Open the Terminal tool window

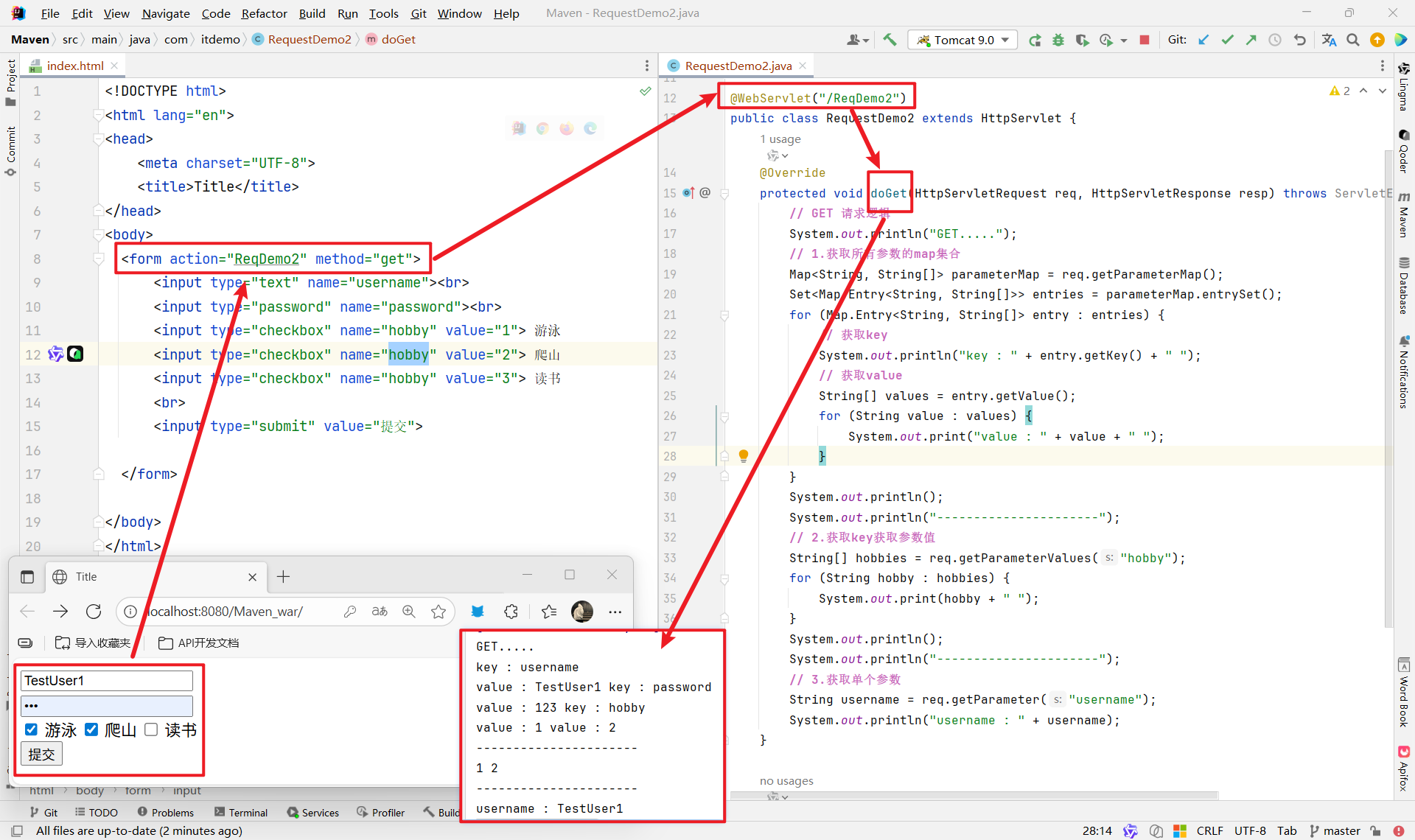241,812
